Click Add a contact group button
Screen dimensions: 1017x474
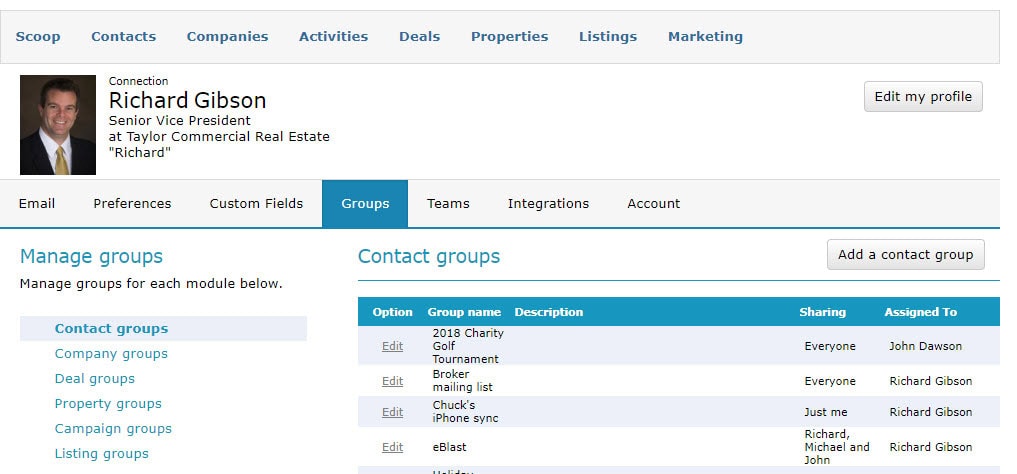pos(905,255)
